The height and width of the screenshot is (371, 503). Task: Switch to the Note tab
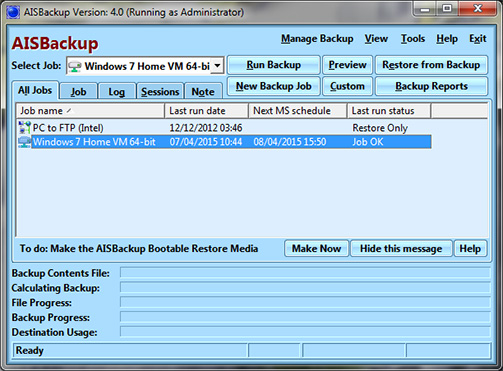click(x=203, y=91)
